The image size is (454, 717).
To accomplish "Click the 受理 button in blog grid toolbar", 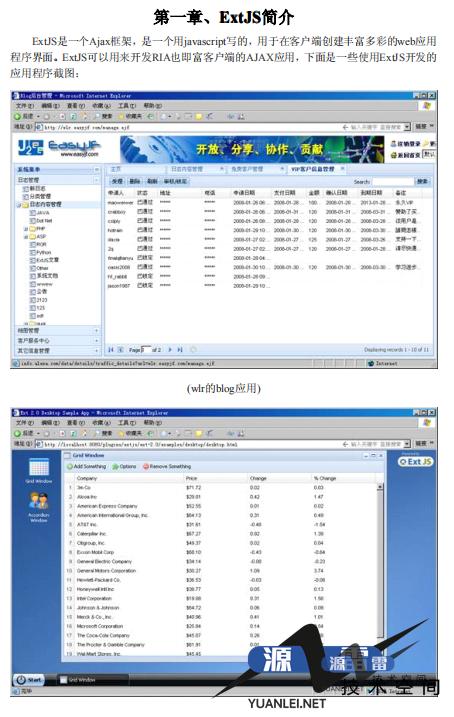I will [118, 182].
